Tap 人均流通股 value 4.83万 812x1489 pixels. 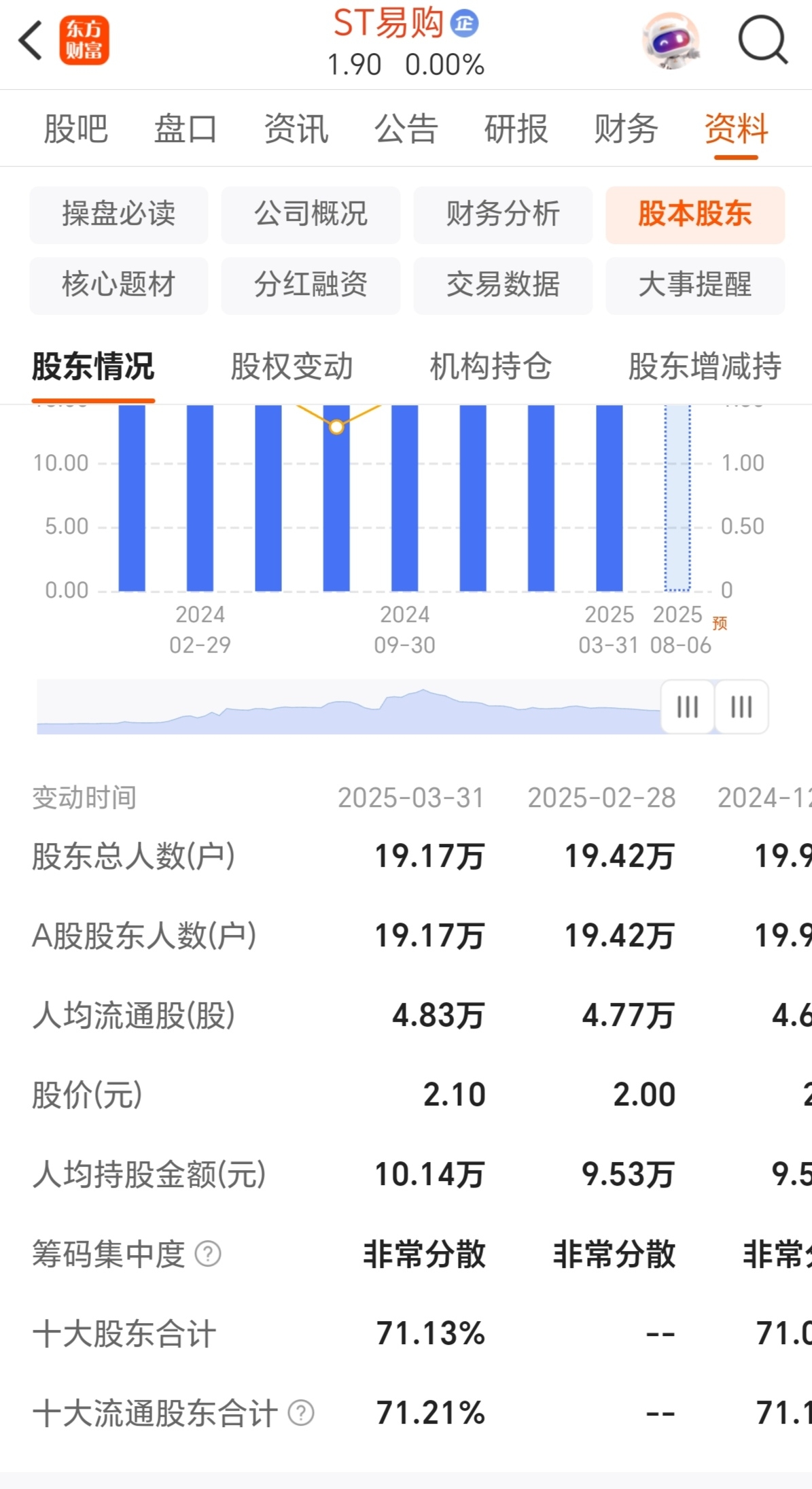(438, 1016)
